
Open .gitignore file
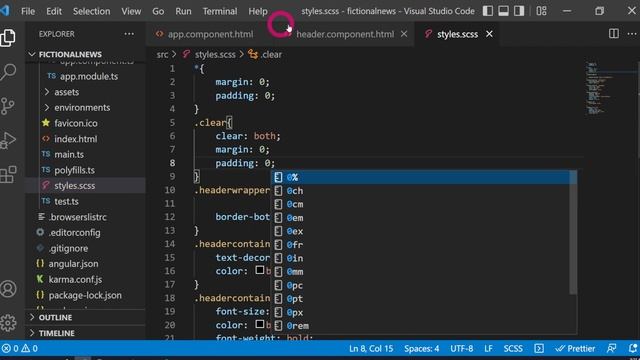coord(85,248)
